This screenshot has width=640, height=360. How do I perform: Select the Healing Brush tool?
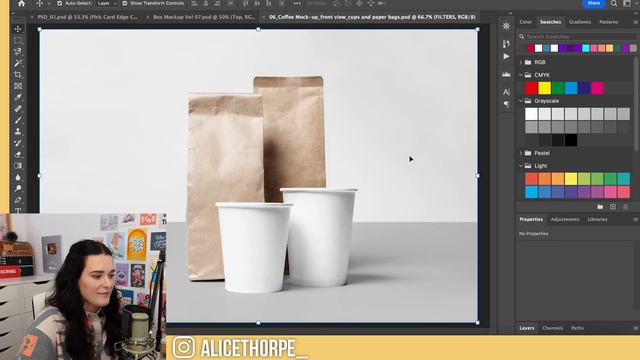click(18, 109)
